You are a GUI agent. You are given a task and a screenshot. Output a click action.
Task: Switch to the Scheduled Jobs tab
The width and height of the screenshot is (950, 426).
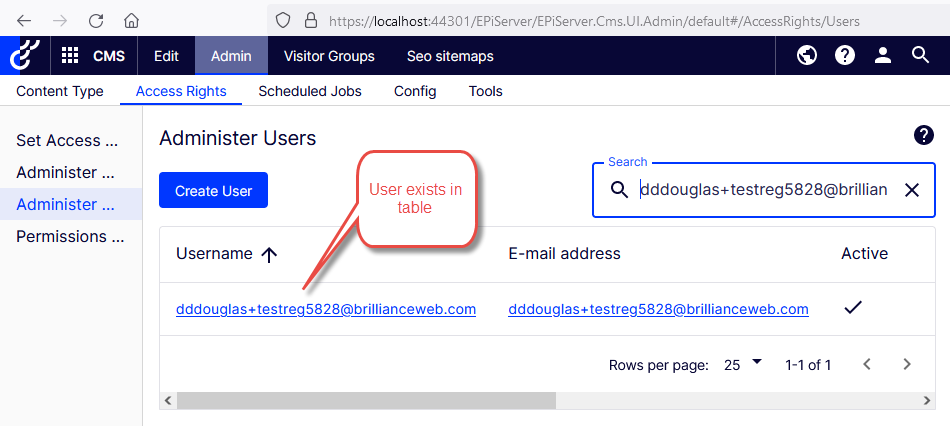pos(310,91)
